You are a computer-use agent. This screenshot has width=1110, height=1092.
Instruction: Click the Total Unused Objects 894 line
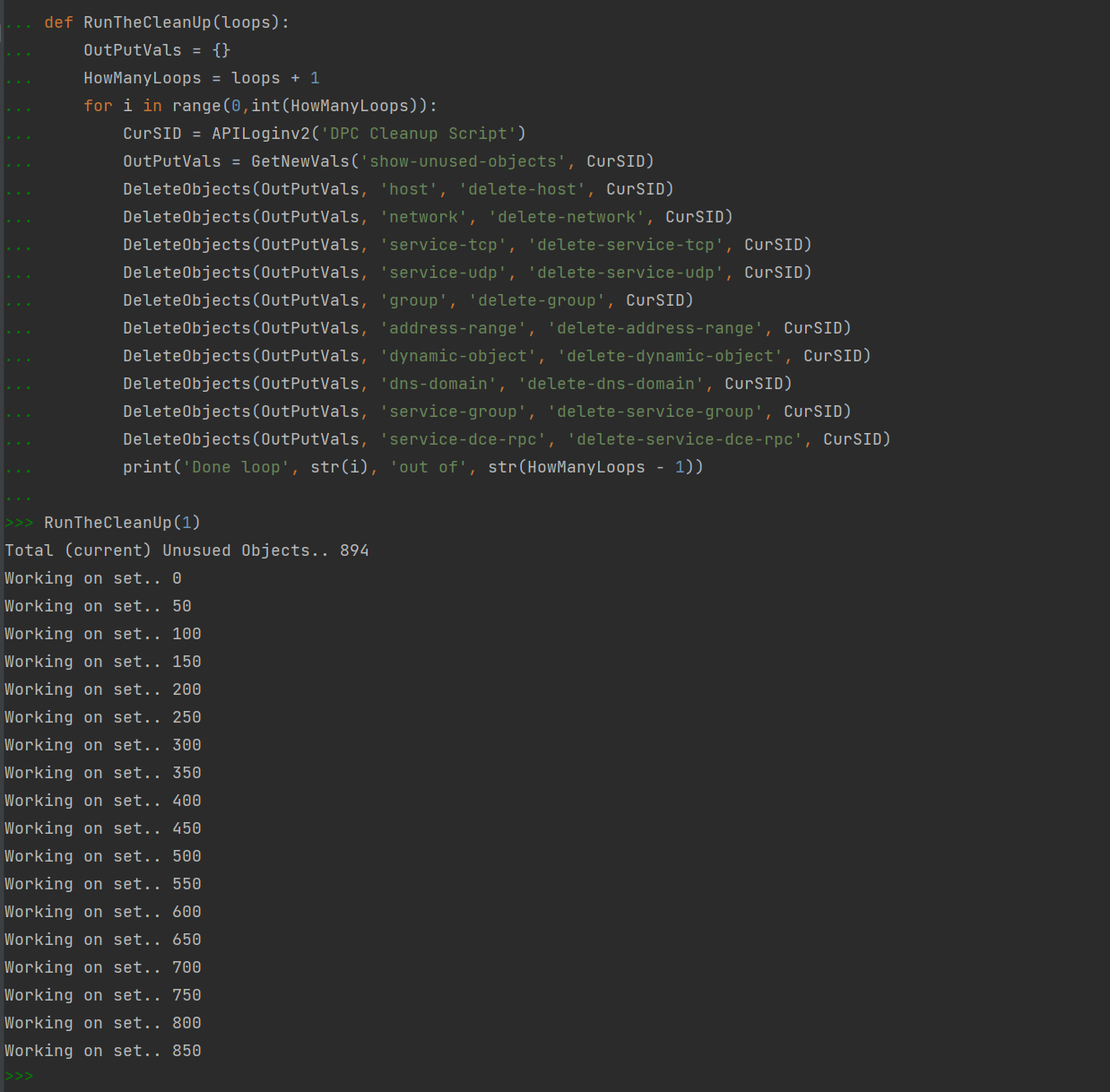tap(186, 550)
